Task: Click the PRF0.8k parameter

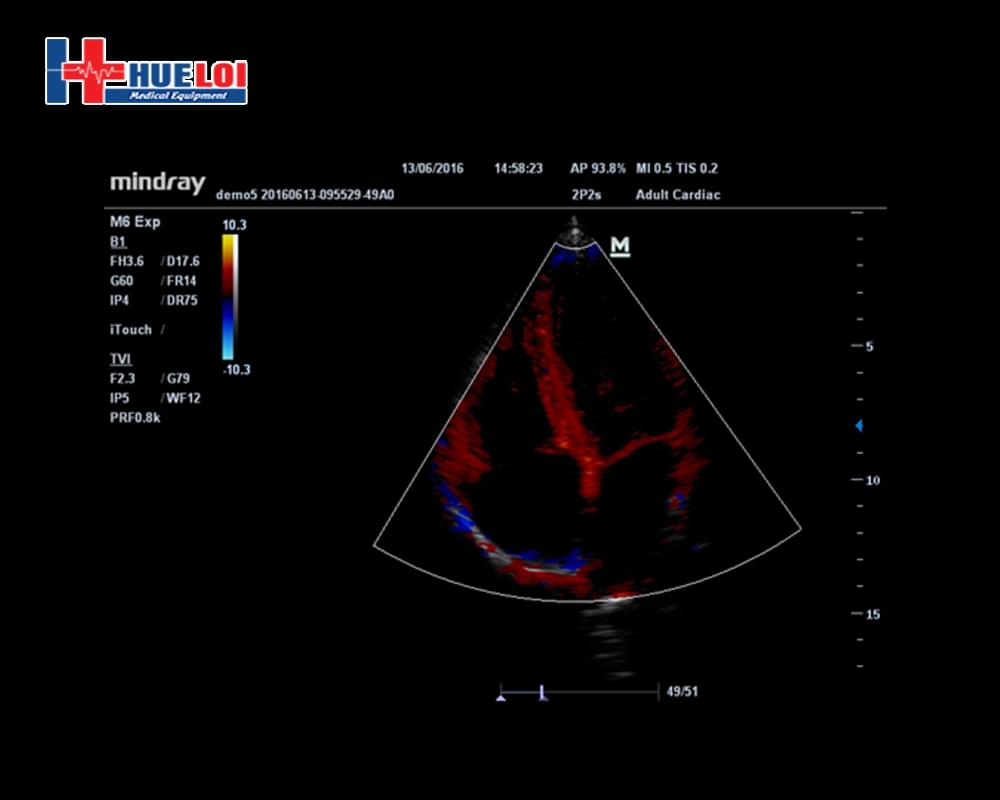Action: coord(135,417)
